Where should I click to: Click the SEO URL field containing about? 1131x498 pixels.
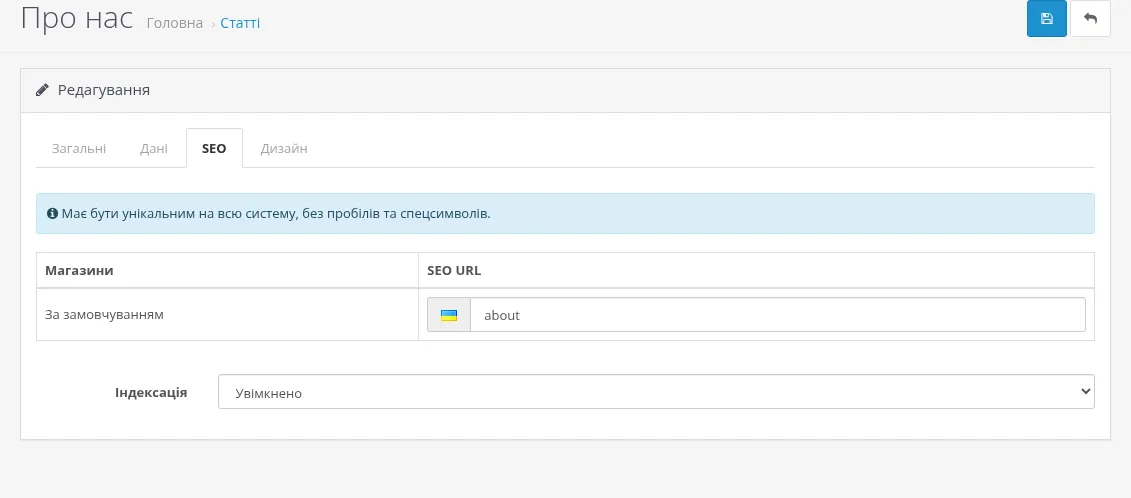(778, 315)
